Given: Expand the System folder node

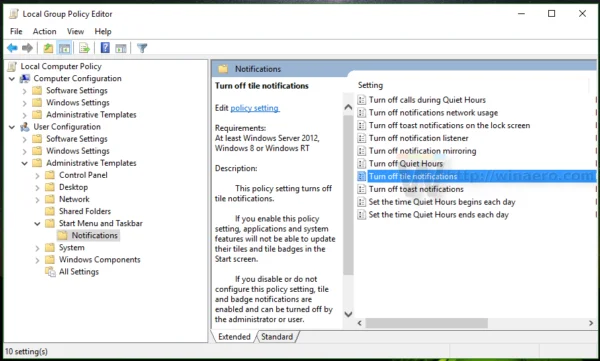Looking at the screenshot, I should (x=37, y=248).
